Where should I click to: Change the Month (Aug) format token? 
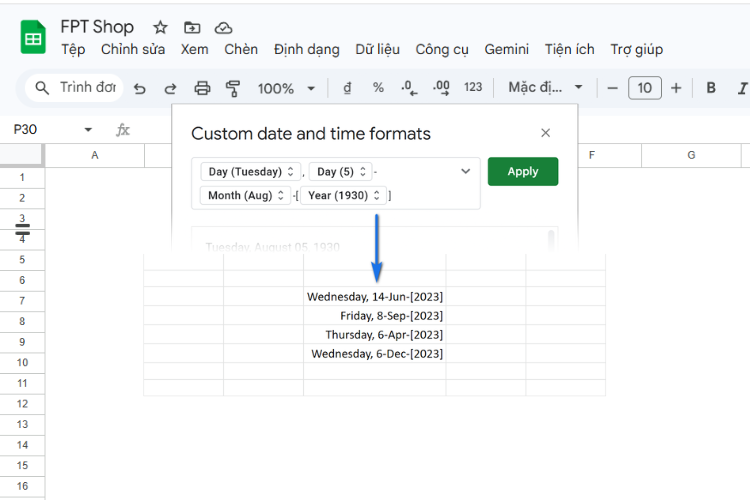(245, 195)
